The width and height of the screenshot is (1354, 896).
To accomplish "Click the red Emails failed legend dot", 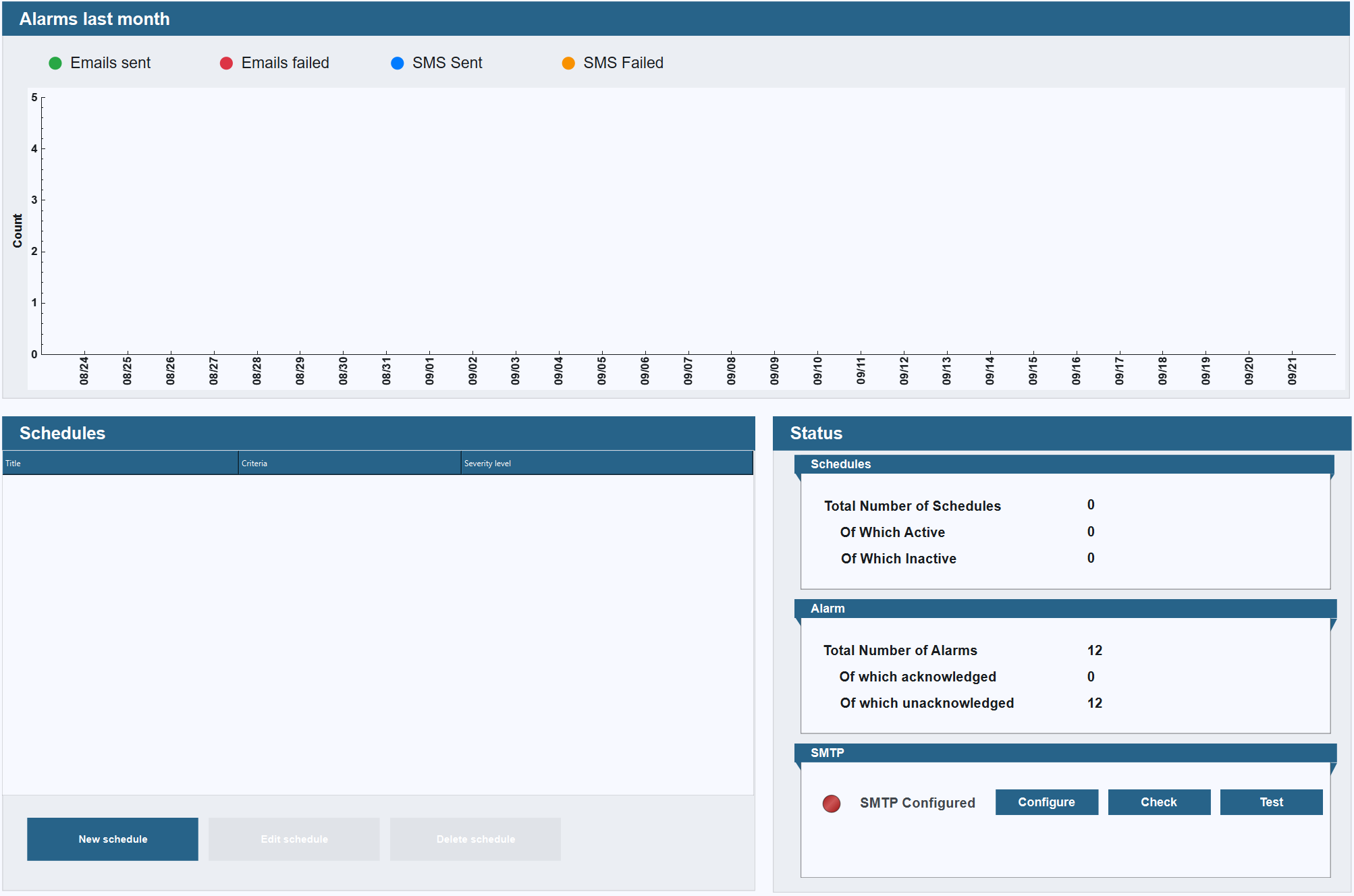I will 226,63.
